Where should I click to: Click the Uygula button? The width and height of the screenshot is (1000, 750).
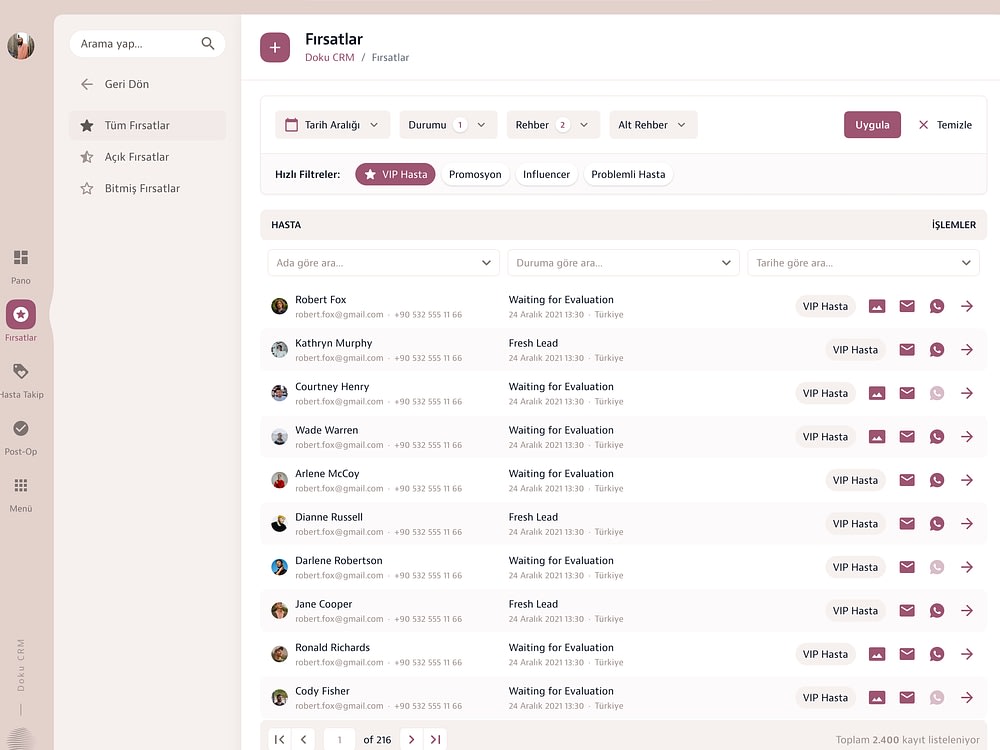(x=872, y=124)
